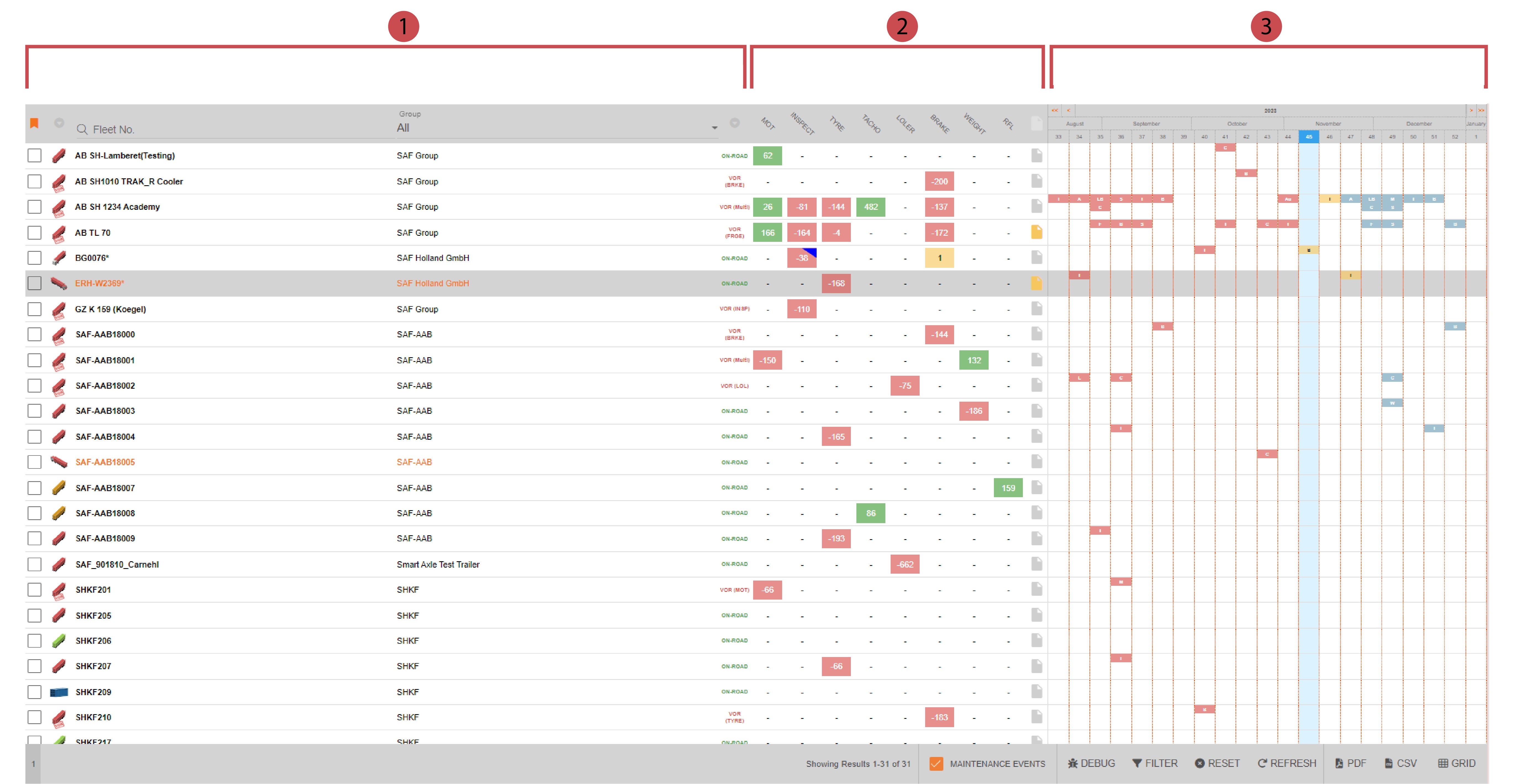Click the orange bookmark icon in header
This screenshot has width=1514, height=784.
pos(34,123)
